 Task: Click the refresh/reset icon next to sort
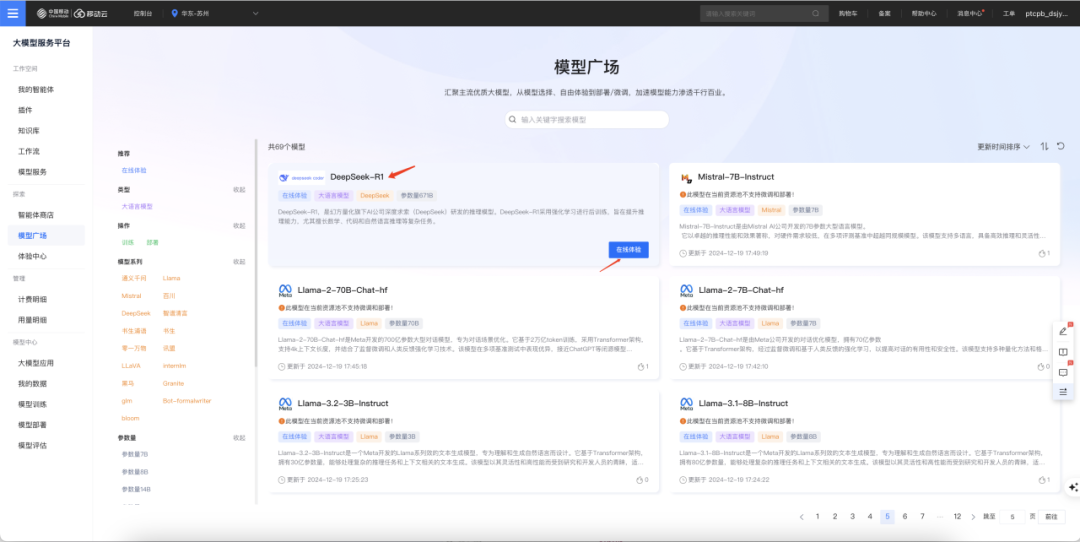(x=1061, y=146)
